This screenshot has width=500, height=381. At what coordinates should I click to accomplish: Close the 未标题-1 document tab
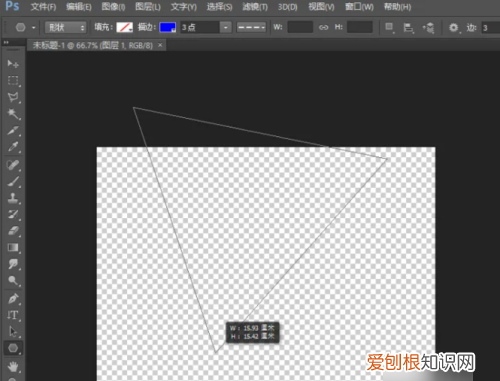click(160, 45)
